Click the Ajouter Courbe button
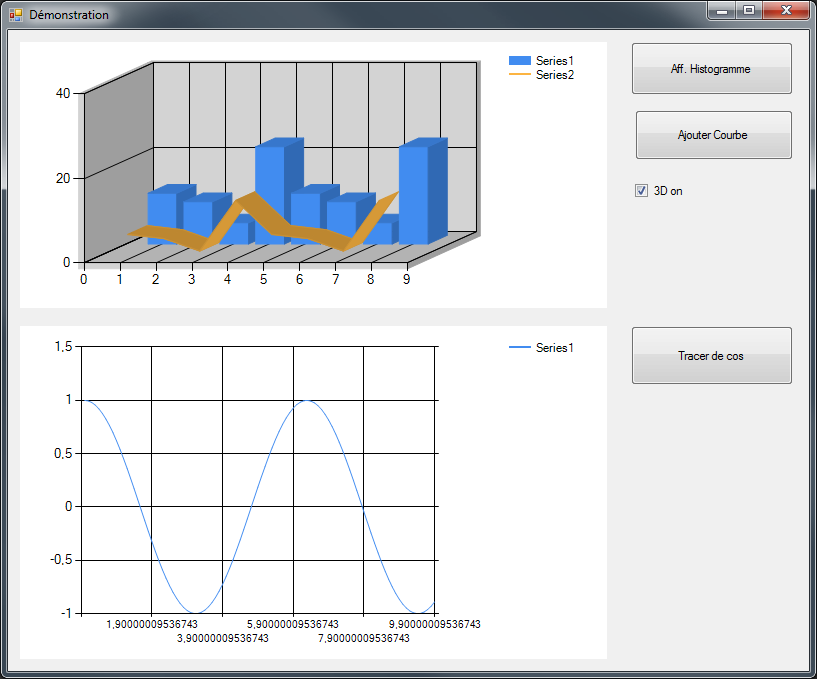This screenshot has height=679, width=817. pos(713,135)
